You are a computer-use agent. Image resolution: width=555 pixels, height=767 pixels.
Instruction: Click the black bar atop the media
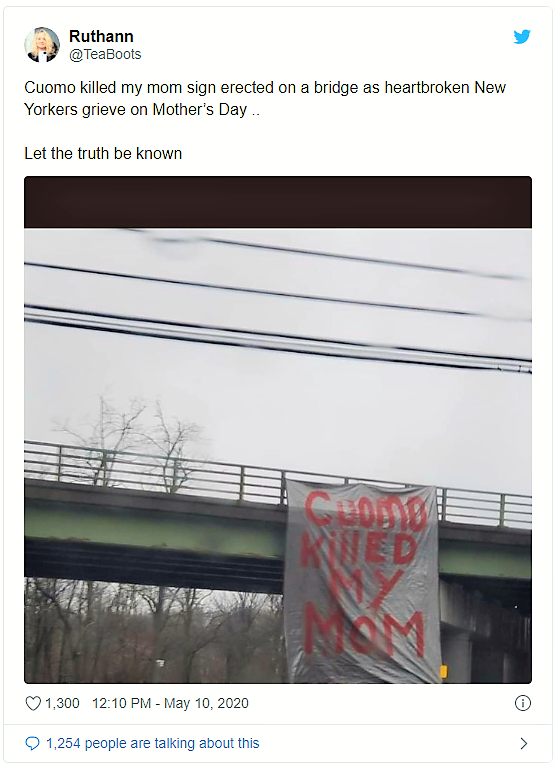[278, 202]
